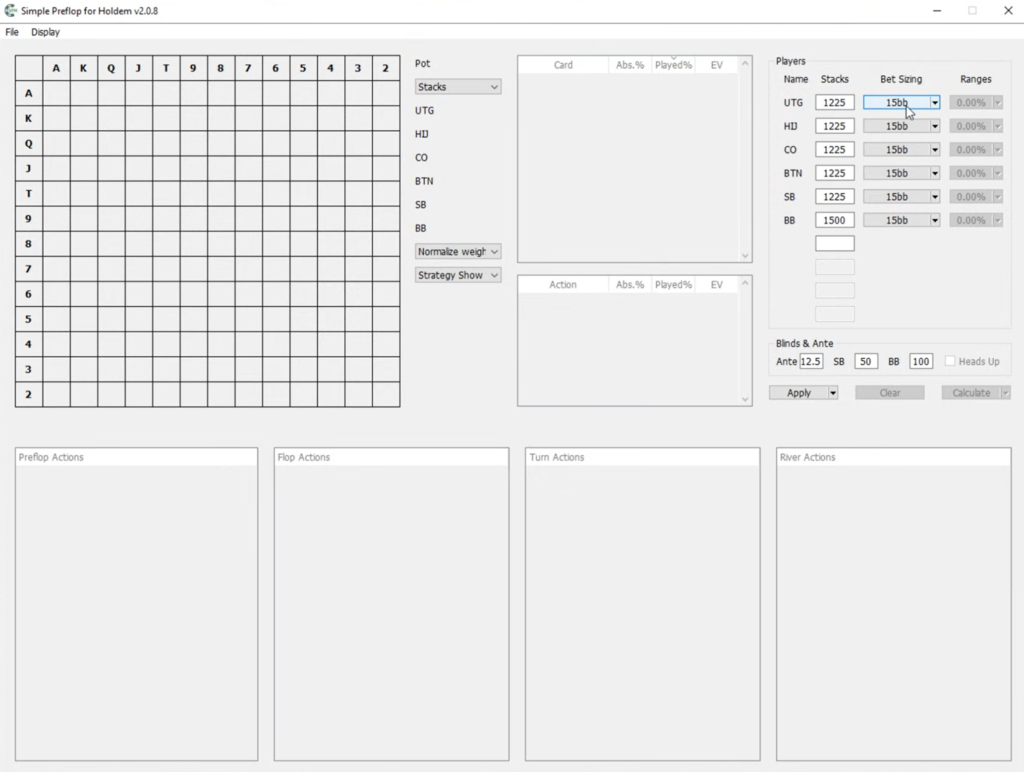Viewport: 1024px width, 772px height.
Task: Edit the BB blind value field
Action: pyautogui.click(x=921, y=361)
